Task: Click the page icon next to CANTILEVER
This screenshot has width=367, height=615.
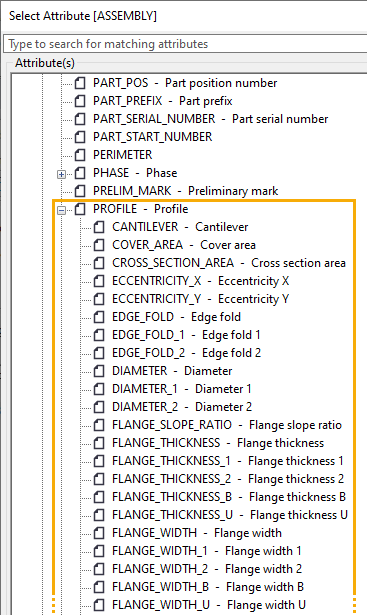Action: pyautogui.click(x=99, y=227)
